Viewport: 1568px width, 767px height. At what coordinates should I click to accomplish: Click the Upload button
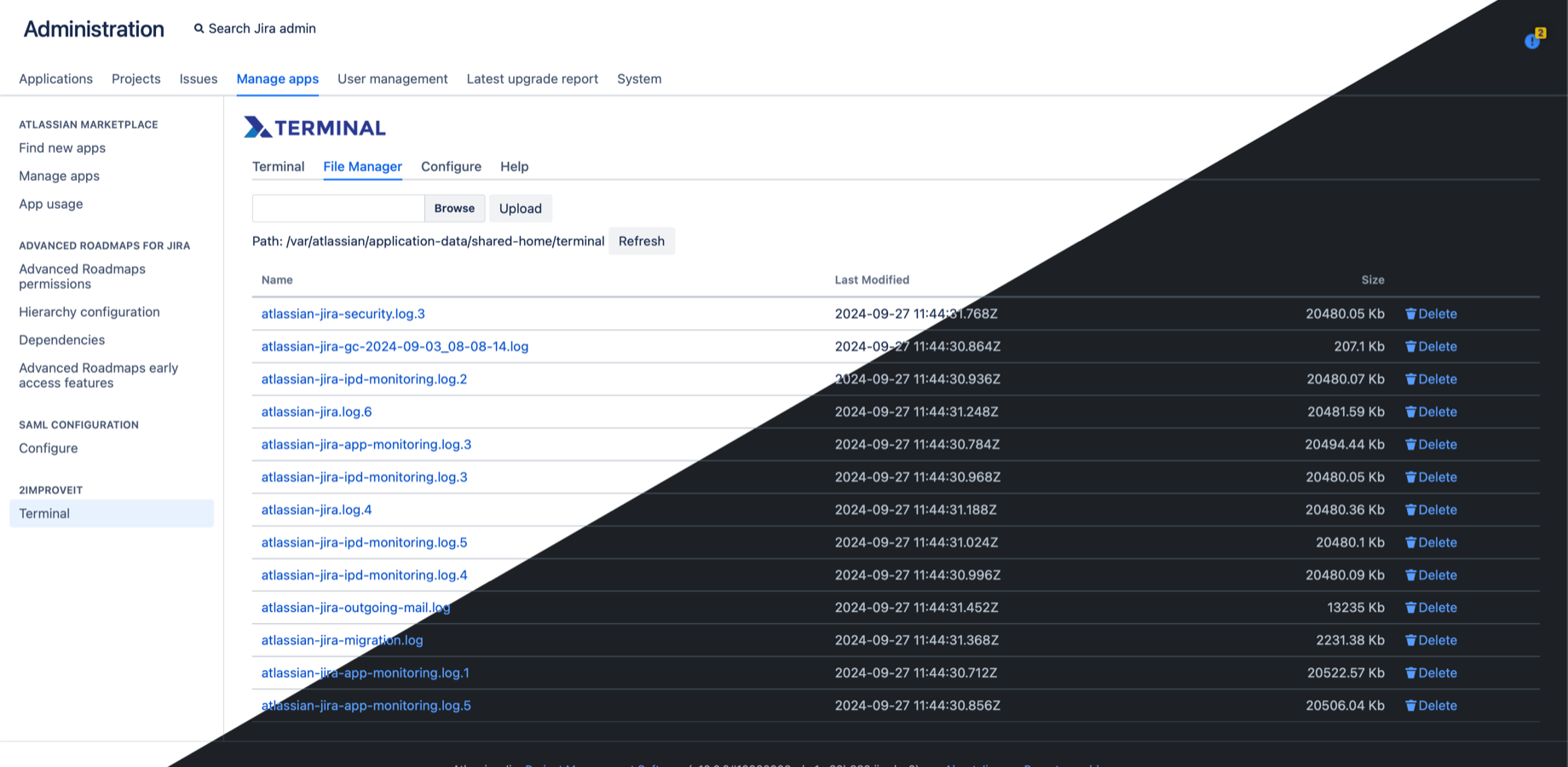pos(520,208)
